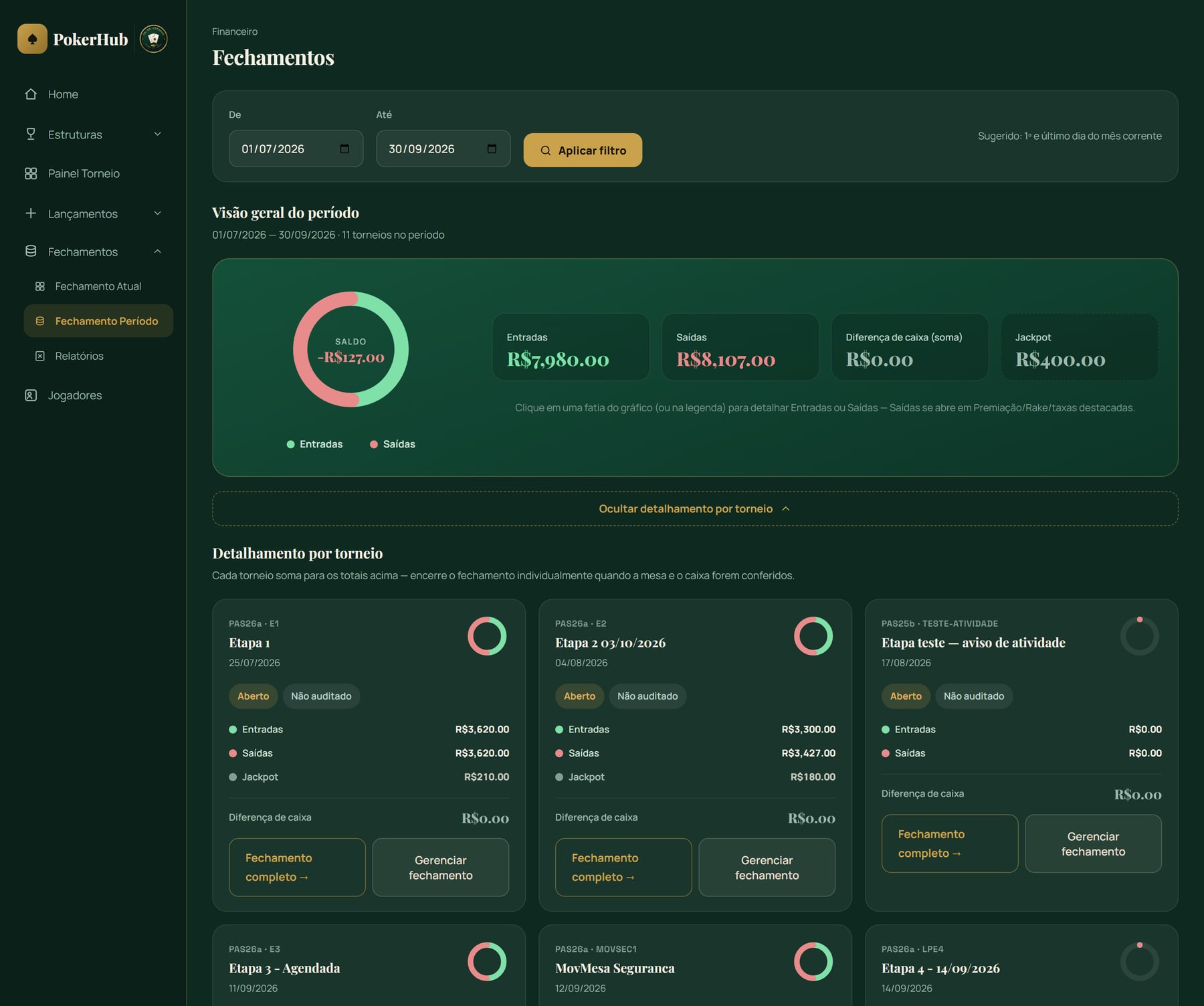Click the Fechamentos database icon

coord(31,252)
